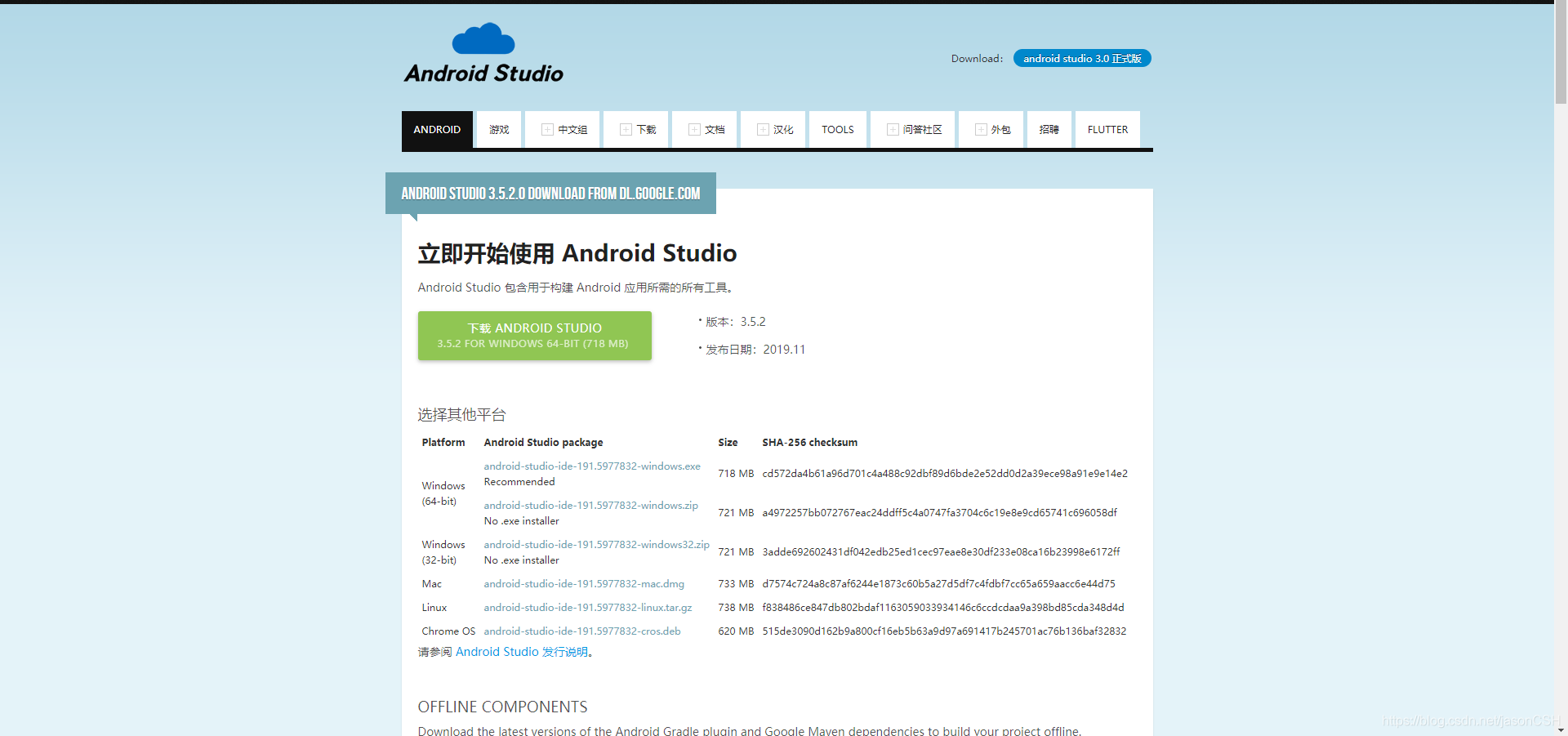Expand the plus icon beside 汉化
The height and width of the screenshot is (736, 1568).
pyautogui.click(x=763, y=130)
